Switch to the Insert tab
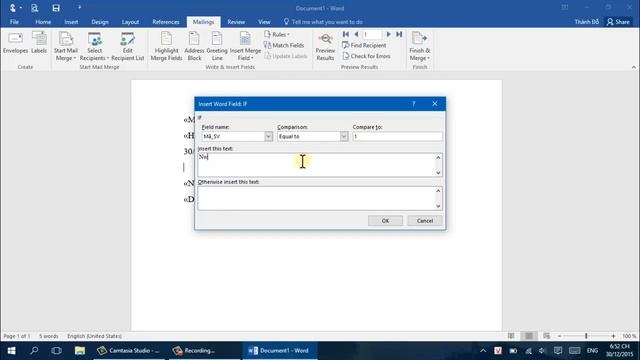Image resolution: width=640 pixels, height=360 pixels. tap(71, 22)
